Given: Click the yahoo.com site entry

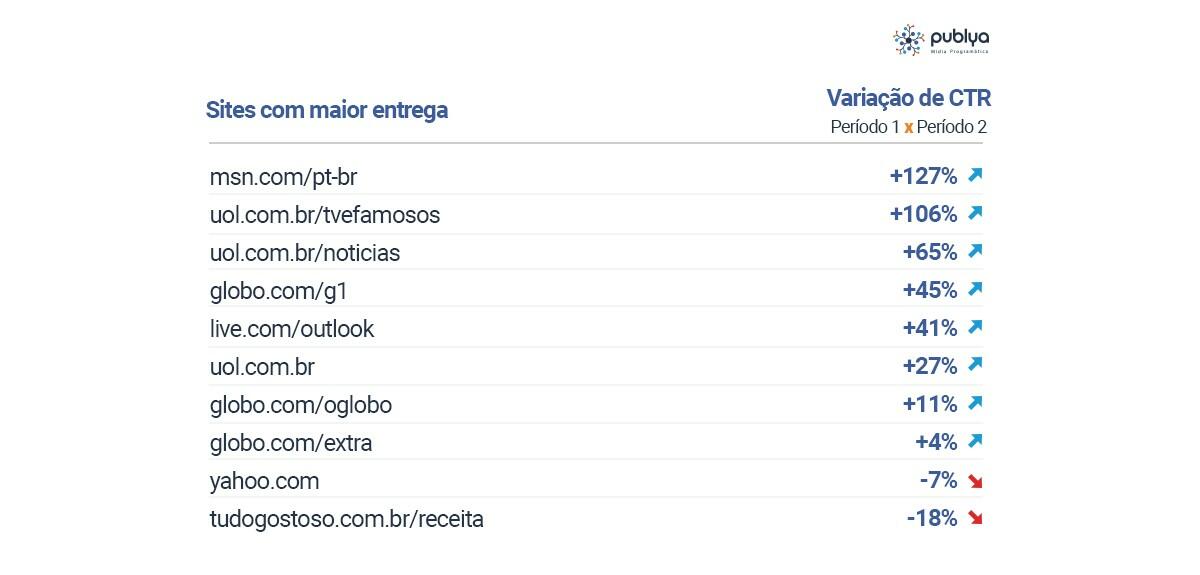Looking at the screenshot, I should [x=264, y=481].
